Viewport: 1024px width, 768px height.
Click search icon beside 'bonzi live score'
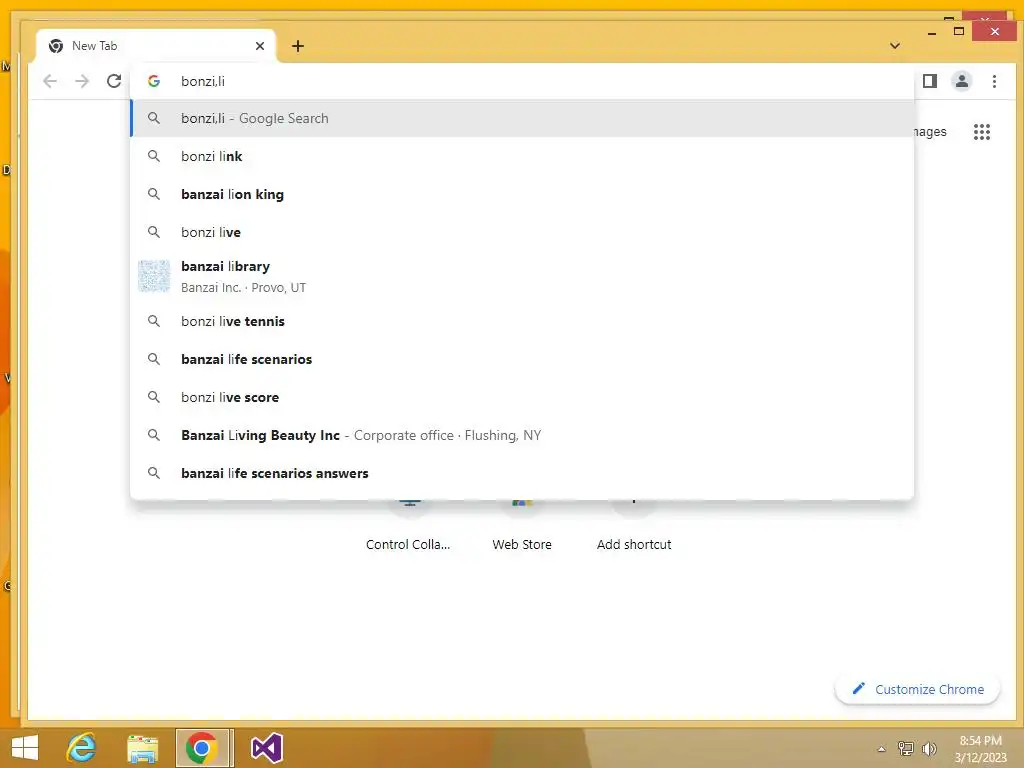pos(154,397)
